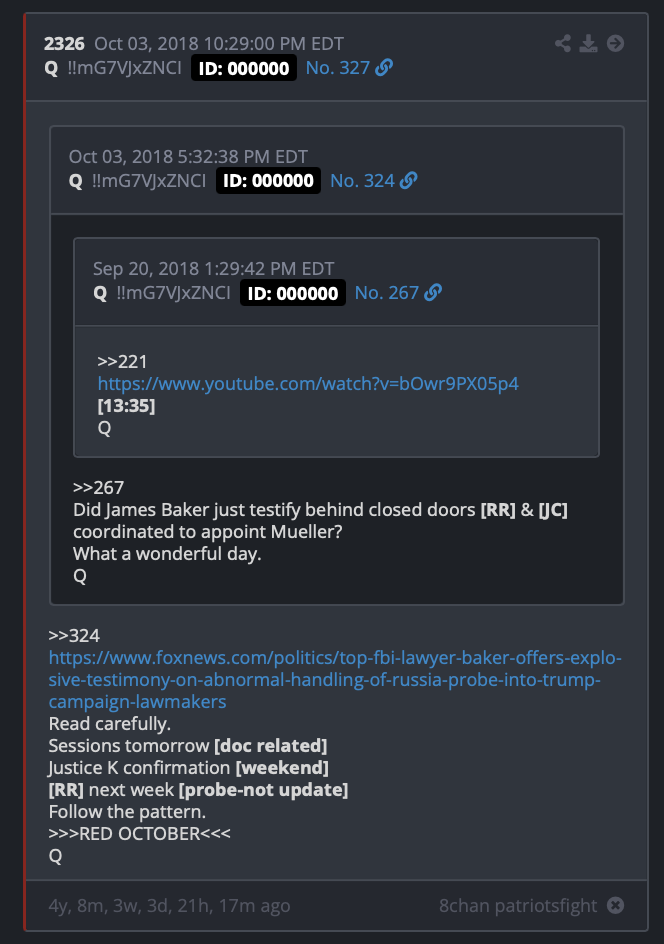Click the ID: 000000 badge on post 267

293,293
